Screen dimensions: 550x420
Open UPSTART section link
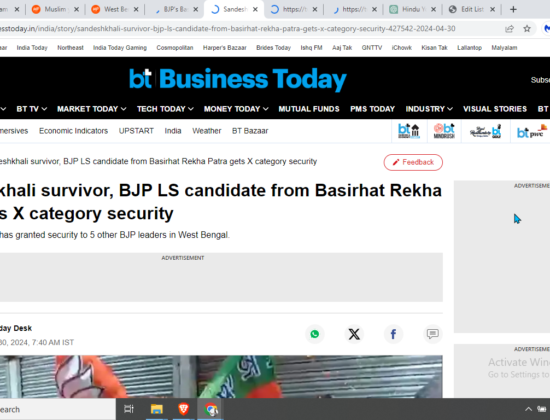point(136,131)
